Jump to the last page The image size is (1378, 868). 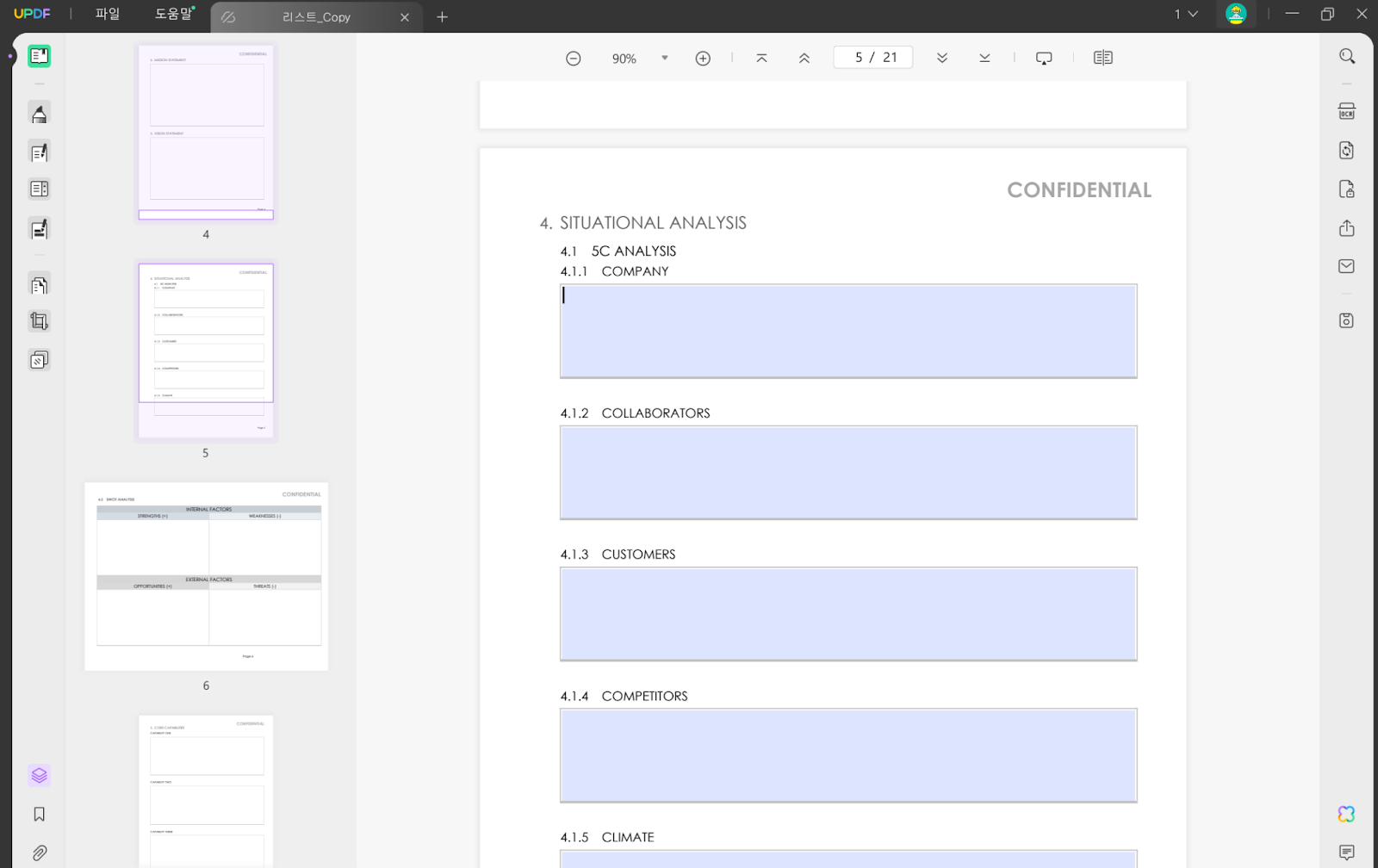[984, 58]
